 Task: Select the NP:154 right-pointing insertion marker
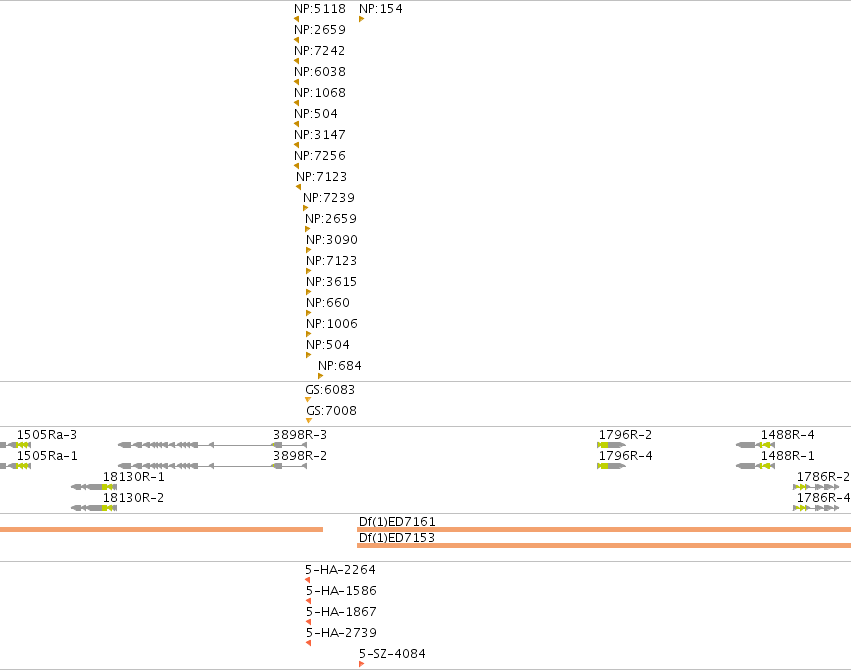click(361, 19)
